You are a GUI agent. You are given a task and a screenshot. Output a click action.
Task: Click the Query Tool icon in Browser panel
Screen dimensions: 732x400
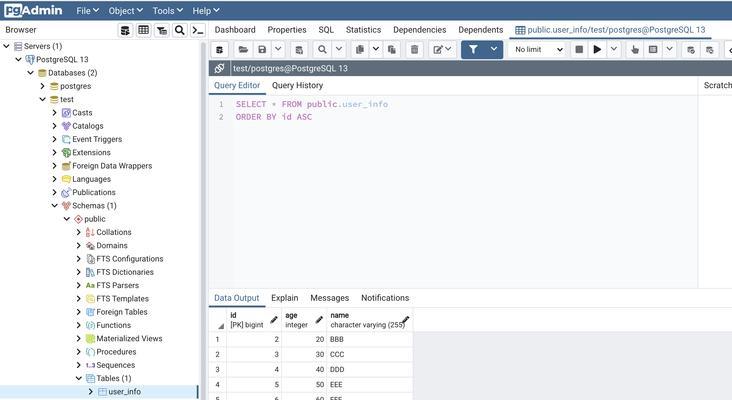[x=126, y=30]
